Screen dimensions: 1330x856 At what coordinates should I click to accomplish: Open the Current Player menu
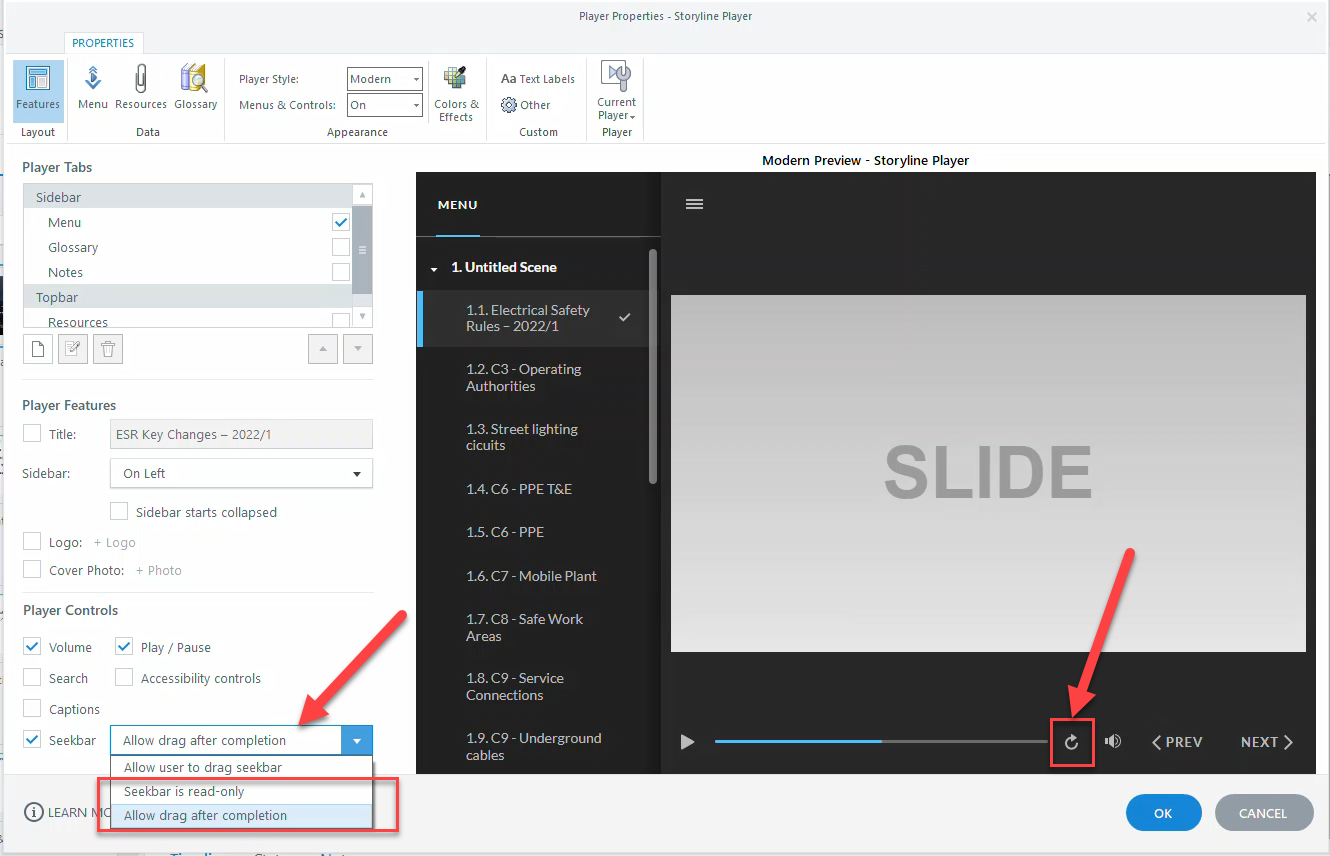pos(617,91)
